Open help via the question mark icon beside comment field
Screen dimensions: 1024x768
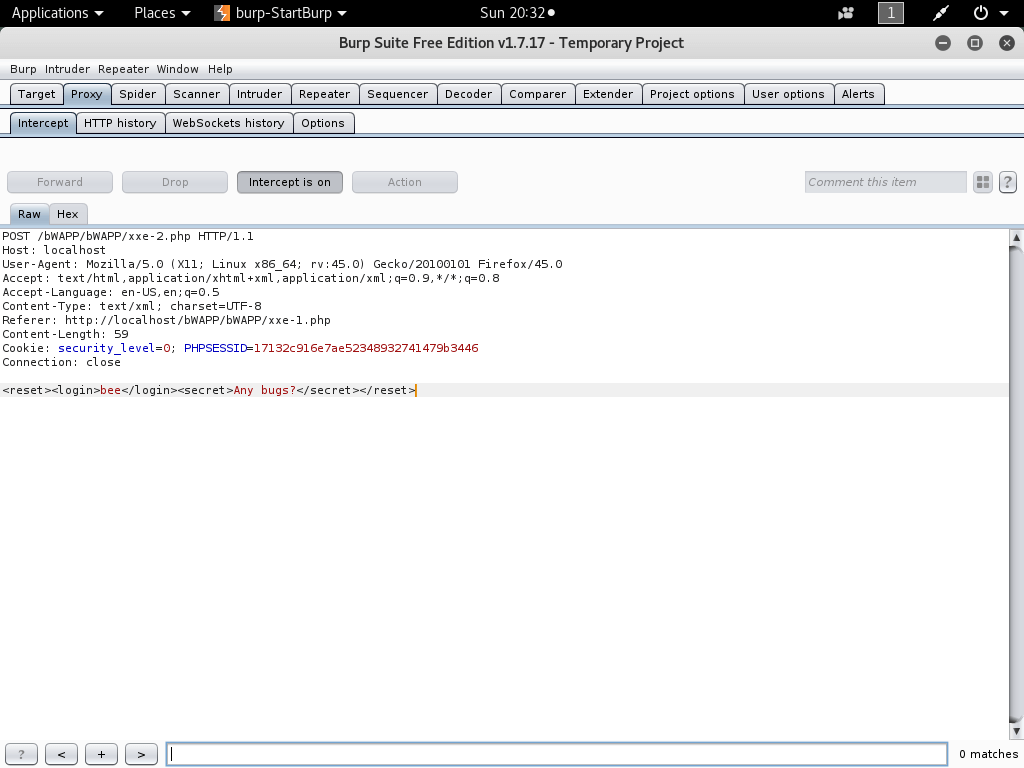tap(1008, 182)
